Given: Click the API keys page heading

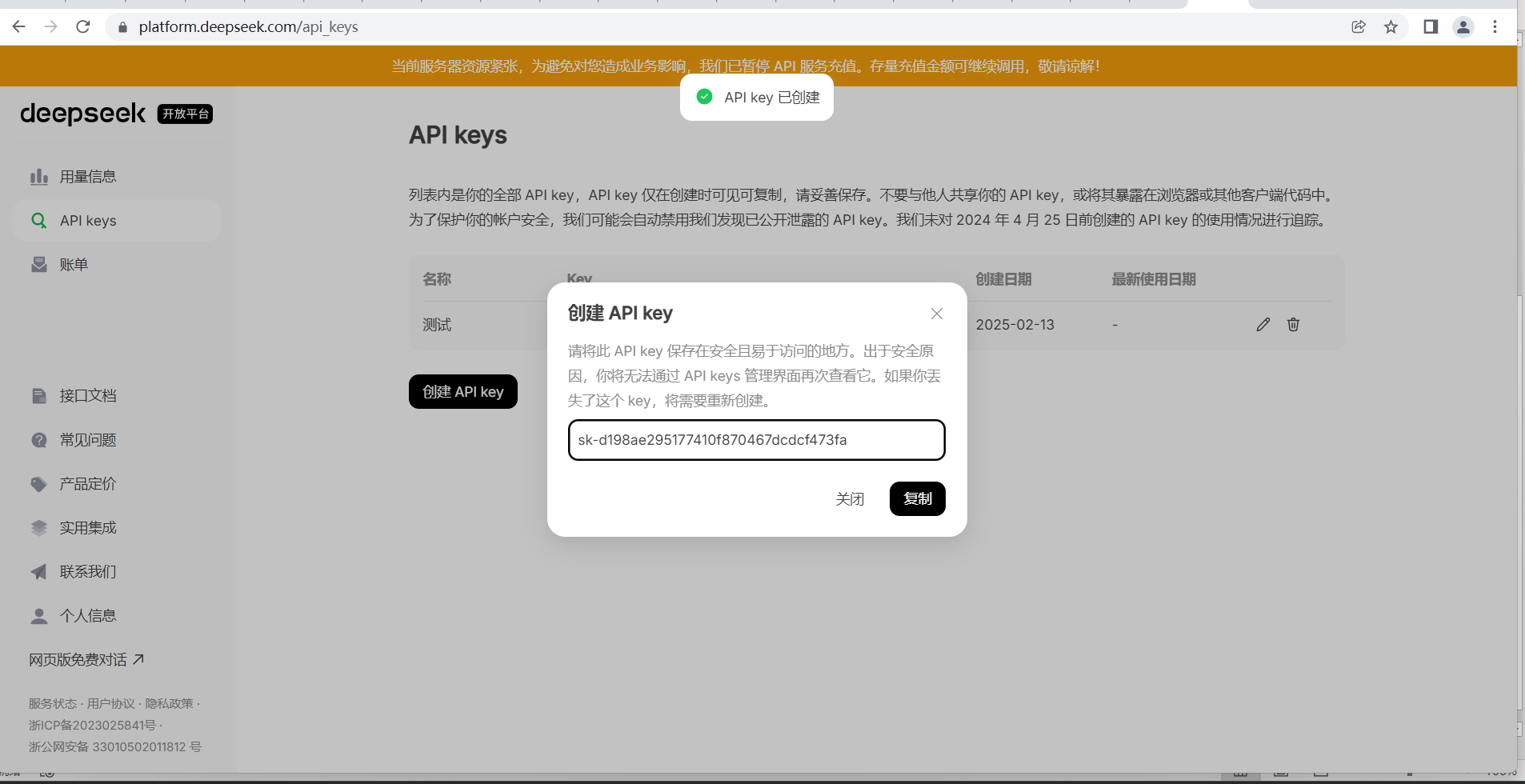Looking at the screenshot, I should pyautogui.click(x=458, y=135).
